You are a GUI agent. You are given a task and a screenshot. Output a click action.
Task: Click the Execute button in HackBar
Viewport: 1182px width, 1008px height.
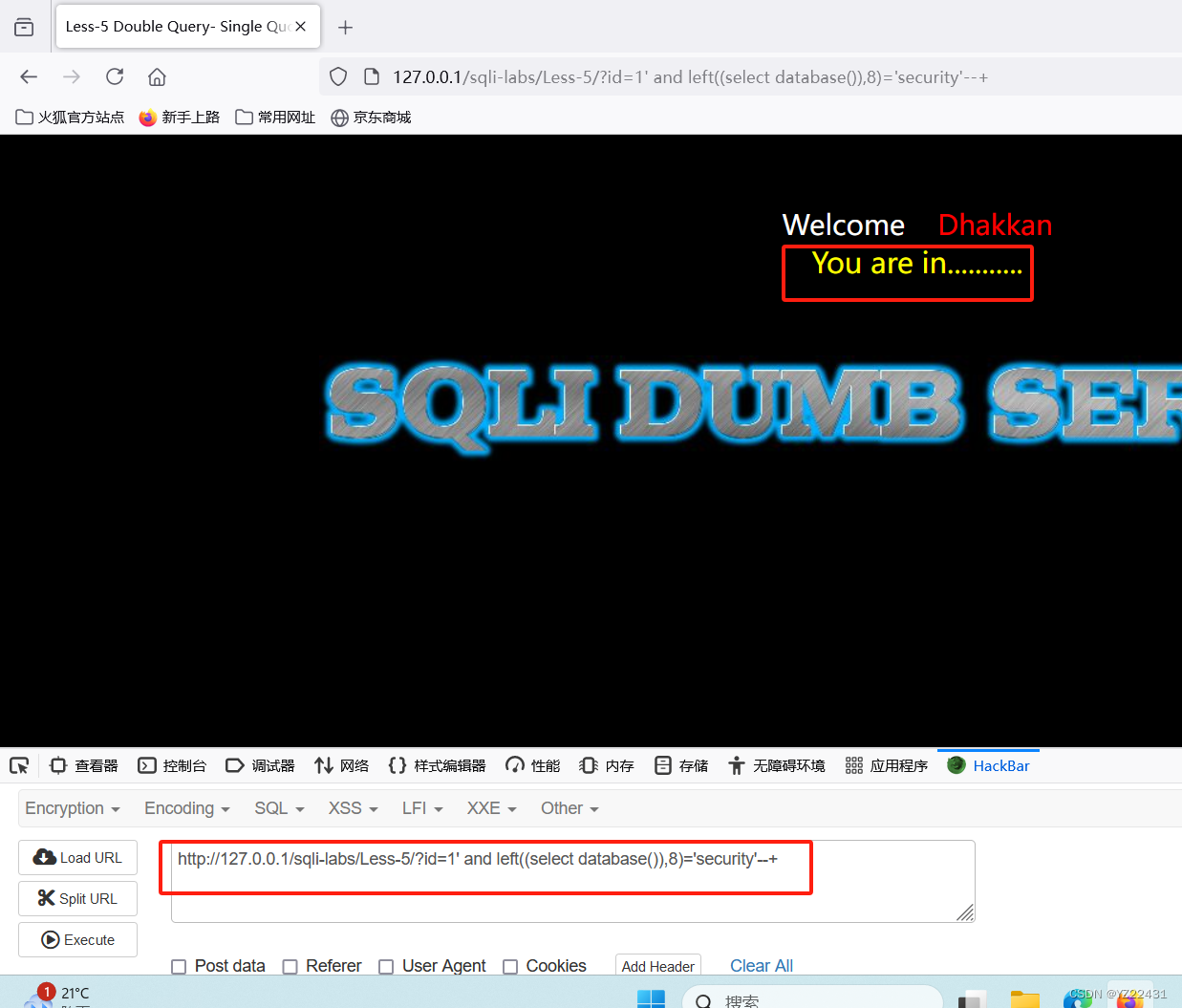pyautogui.click(x=77, y=939)
